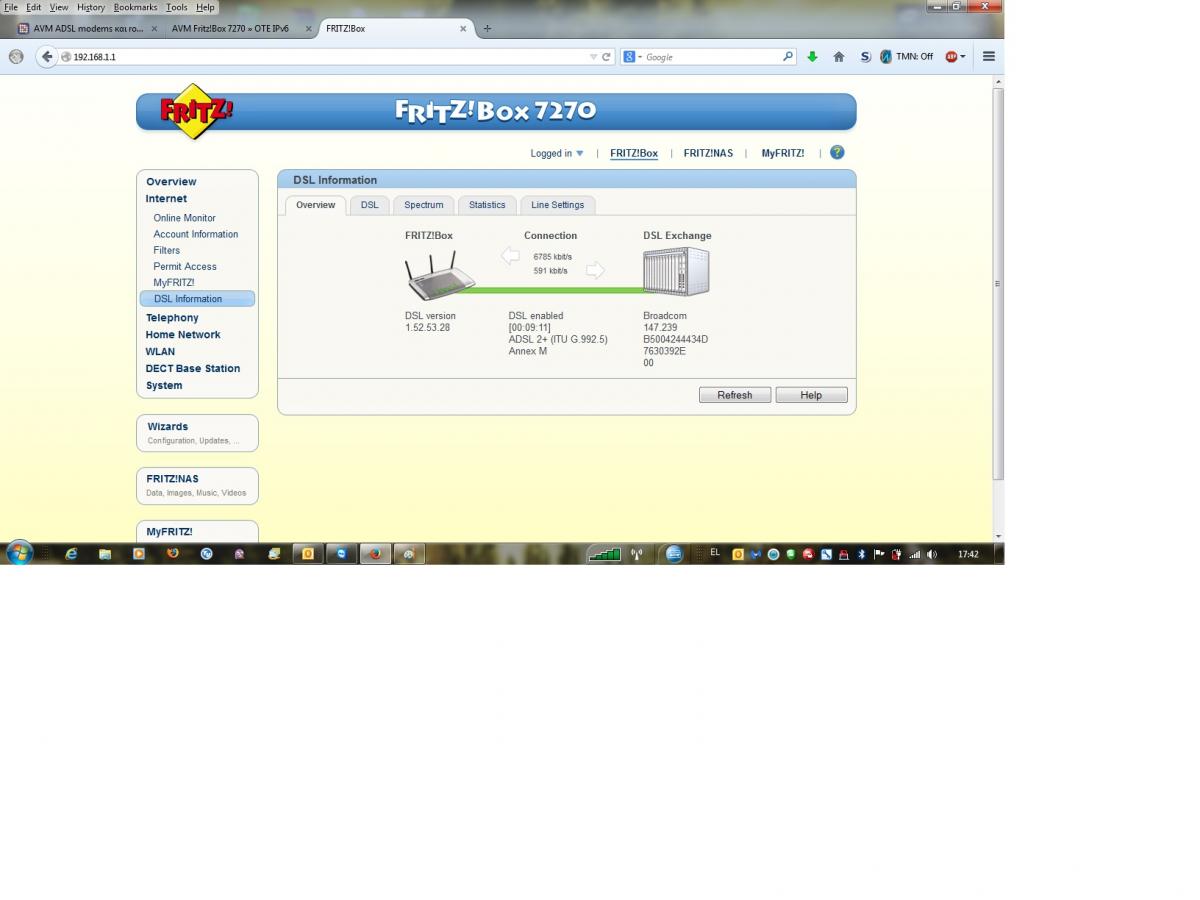Image resolution: width=1200 pixels, height=900 pixels.
Task: Open the URL bar history dropdown arrow
Action: tap(593, 57)
